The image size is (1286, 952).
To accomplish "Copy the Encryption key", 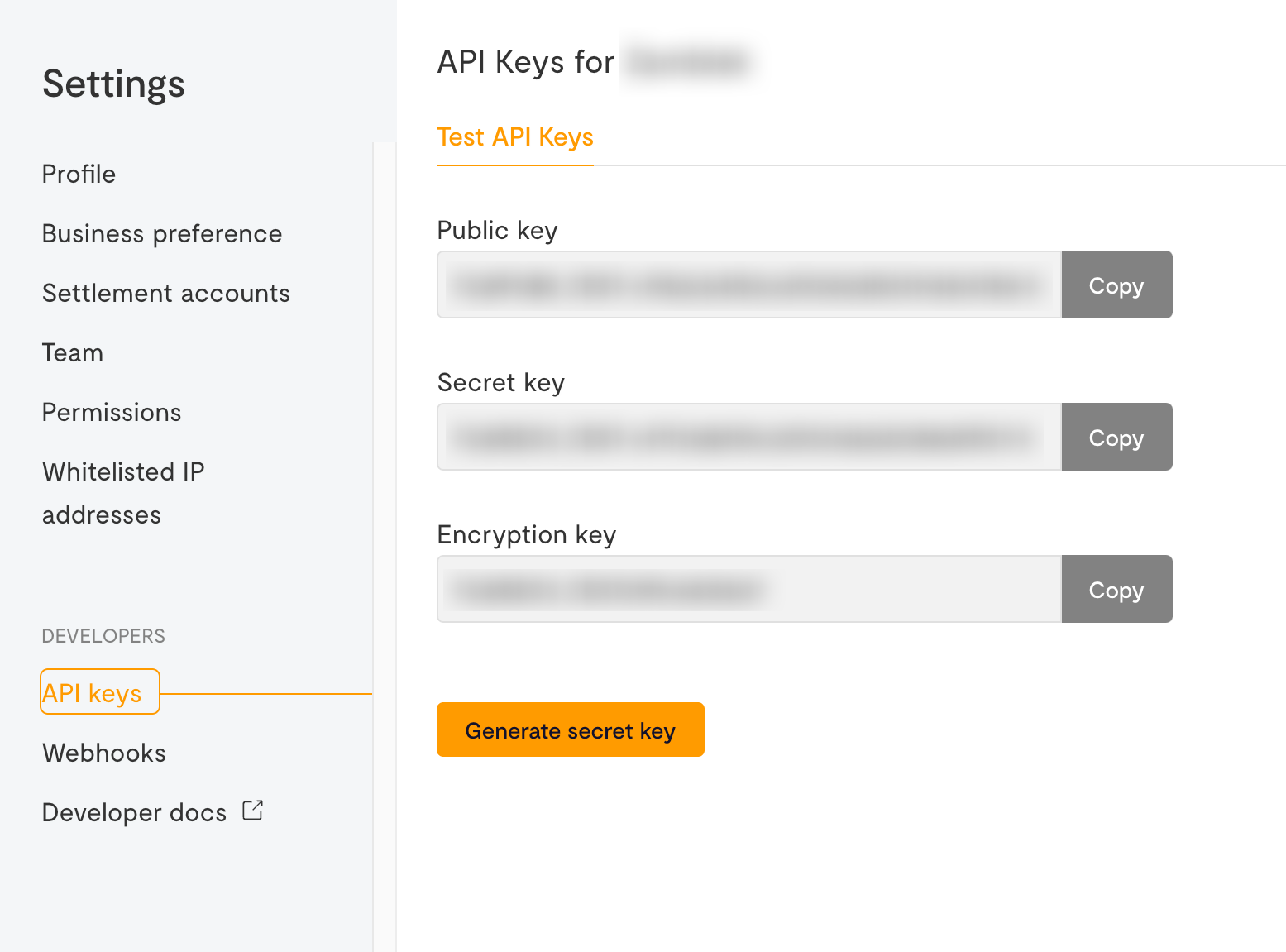I will point(1116,590).
